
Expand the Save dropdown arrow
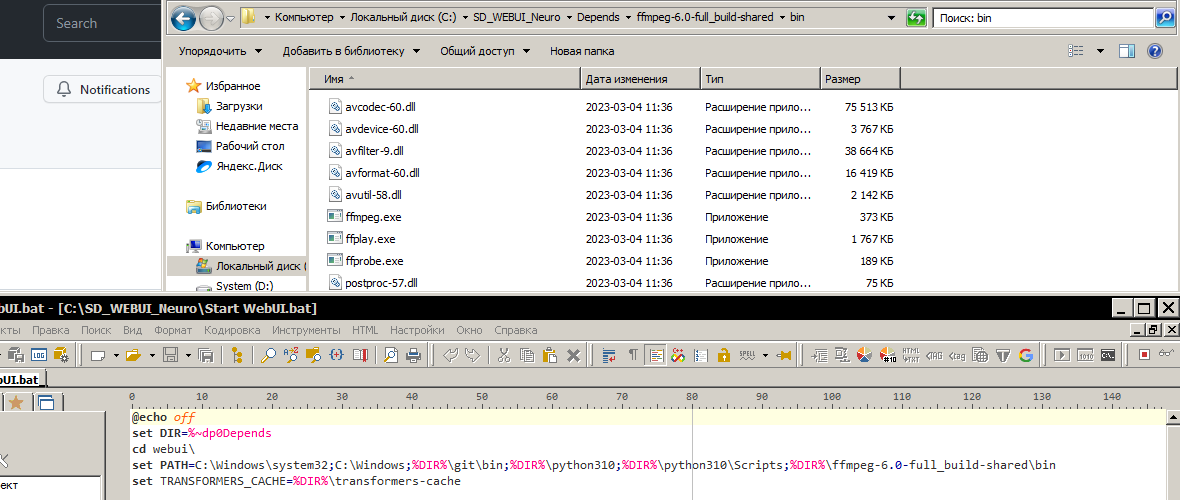(188, 355)
